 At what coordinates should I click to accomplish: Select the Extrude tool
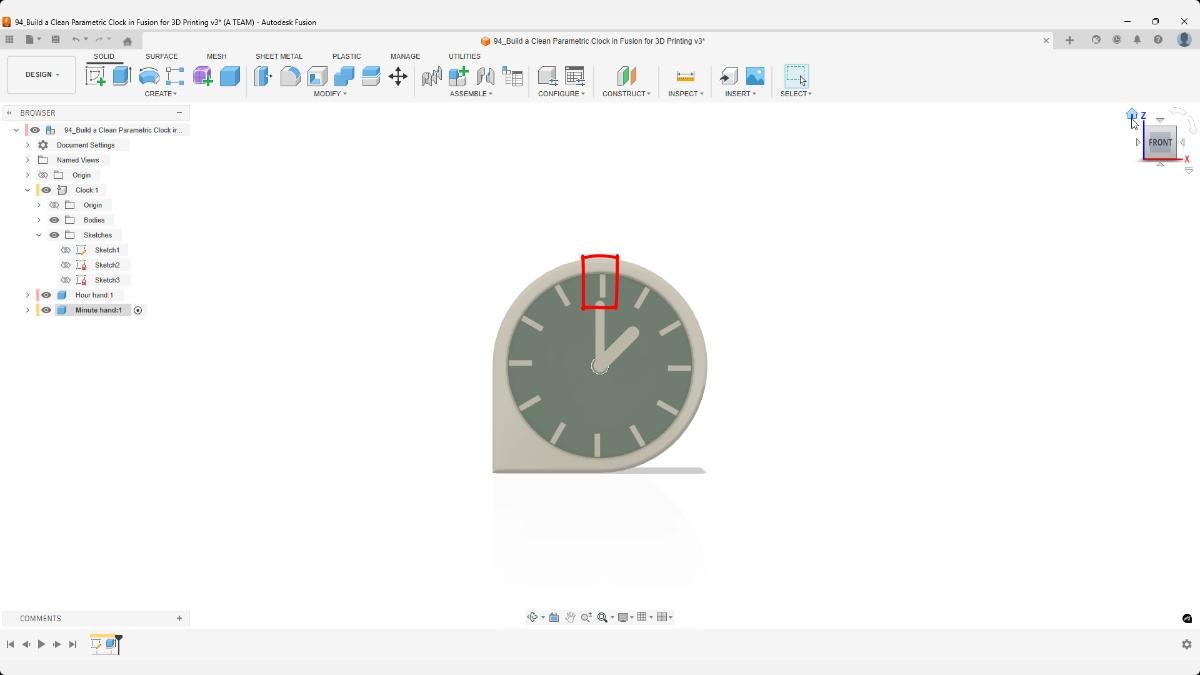pos(120,76)
